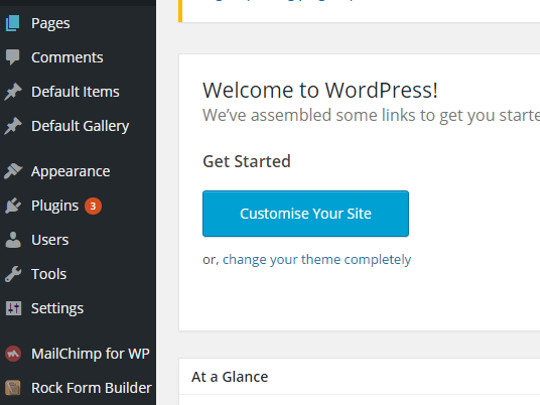The height and width of the screenshot is (405, 540).
Task: Click the Plugins plug icon
Action: 13,206
